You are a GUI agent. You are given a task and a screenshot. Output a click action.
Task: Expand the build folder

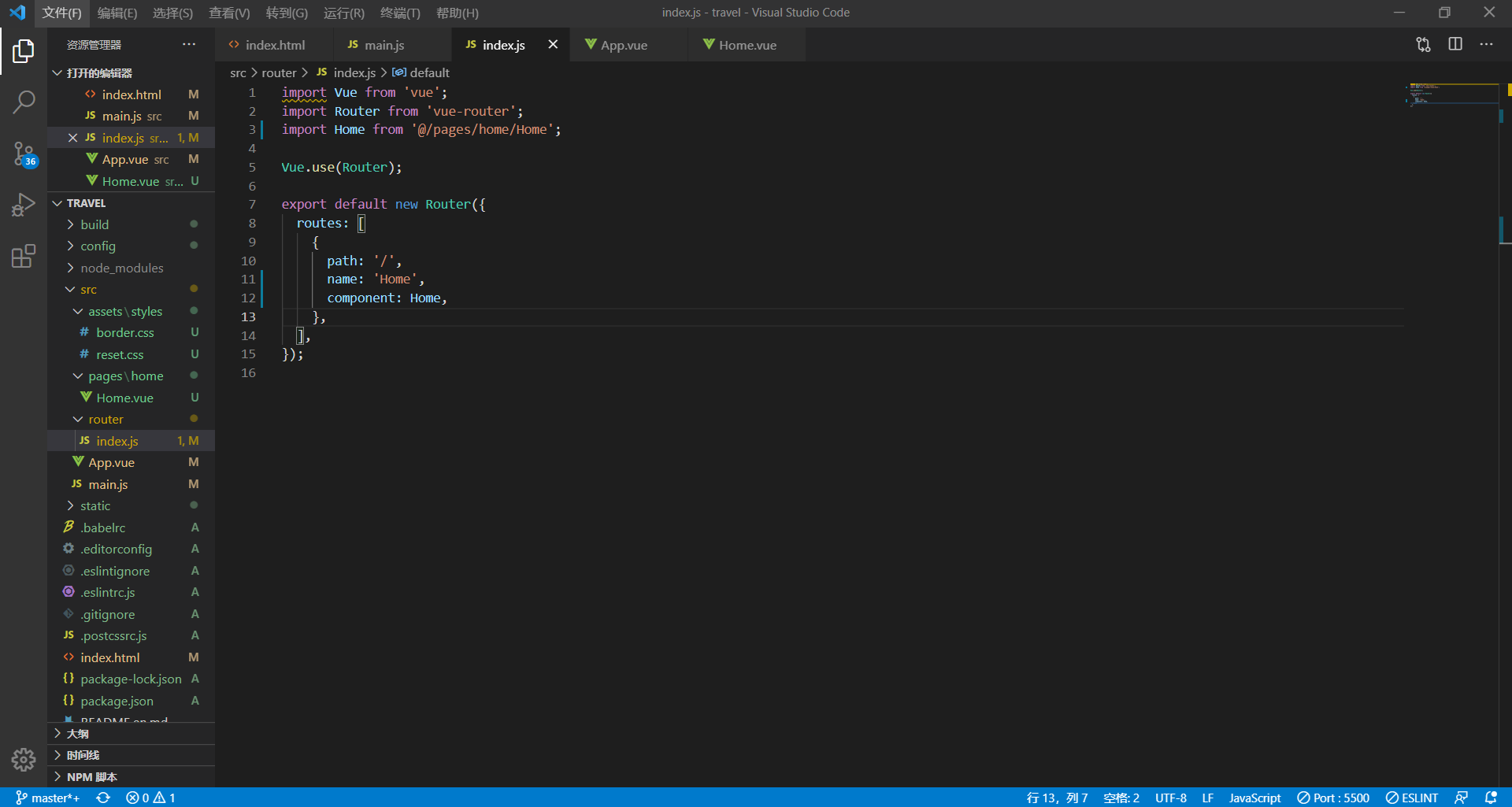(131, 224)
